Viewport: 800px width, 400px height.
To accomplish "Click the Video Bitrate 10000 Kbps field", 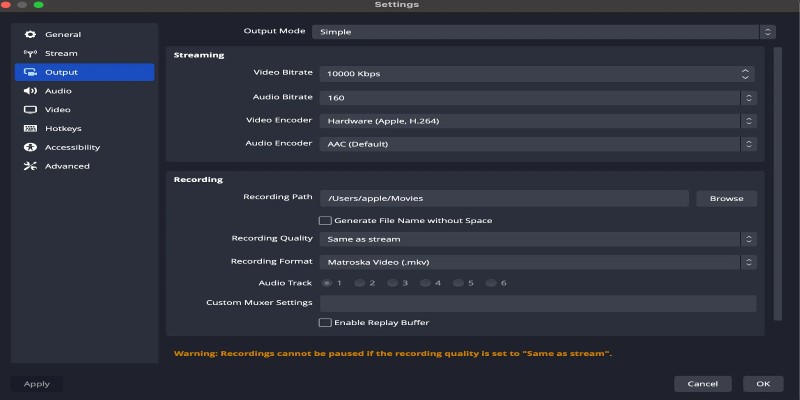I will click(x=537, y=73).
